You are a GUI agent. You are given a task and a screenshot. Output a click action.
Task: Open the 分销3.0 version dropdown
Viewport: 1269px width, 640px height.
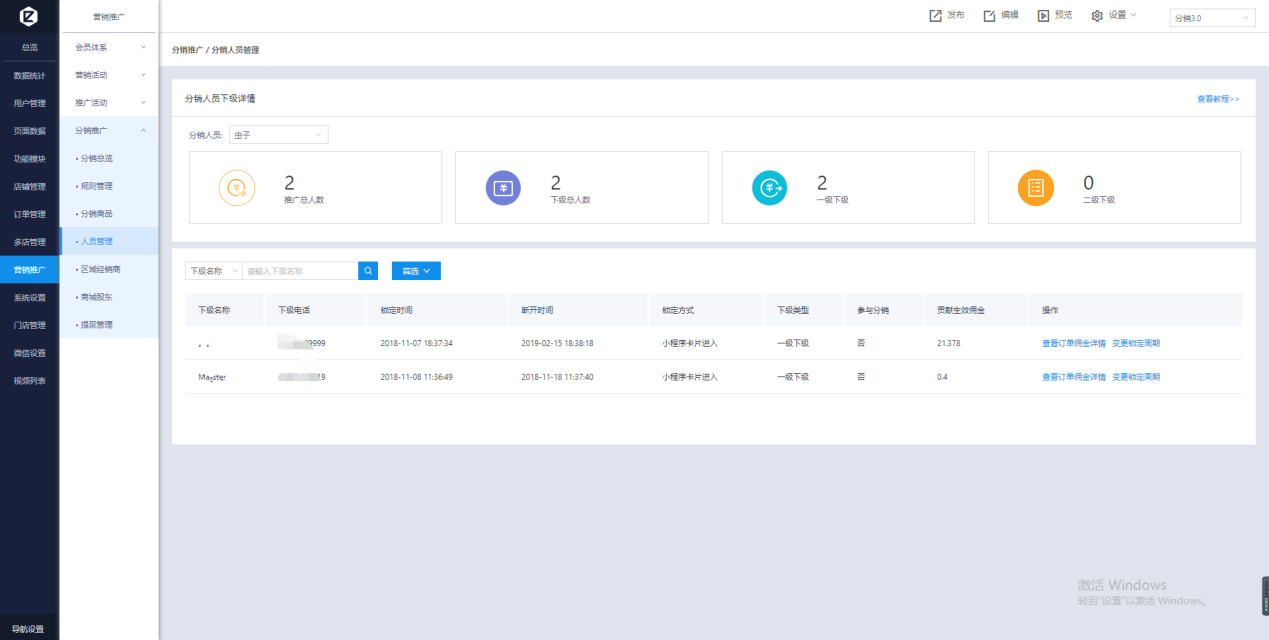[x=1212, y=18]
